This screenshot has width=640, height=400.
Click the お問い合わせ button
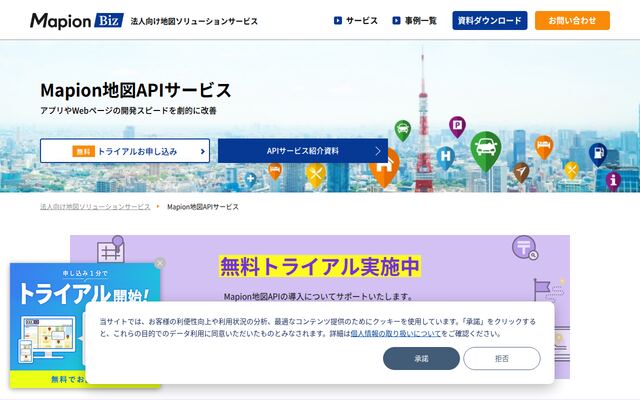[572, 20]
